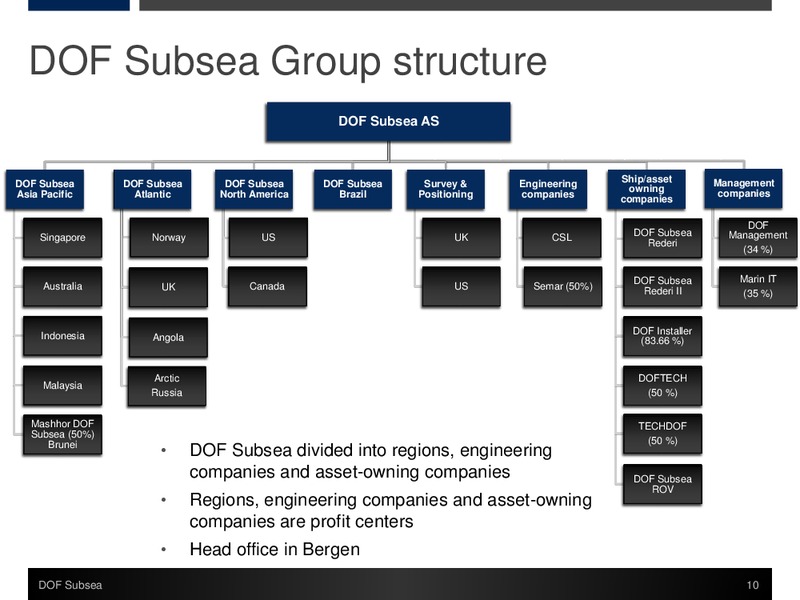
Task: Click UK box under Survey & Positioning
Action: (x=461, y=238)
